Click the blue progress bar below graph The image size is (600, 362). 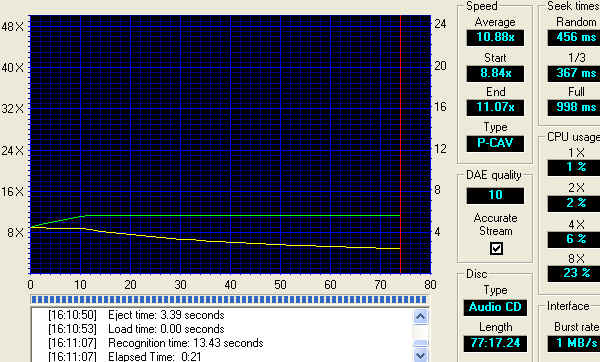pos(229,299)
